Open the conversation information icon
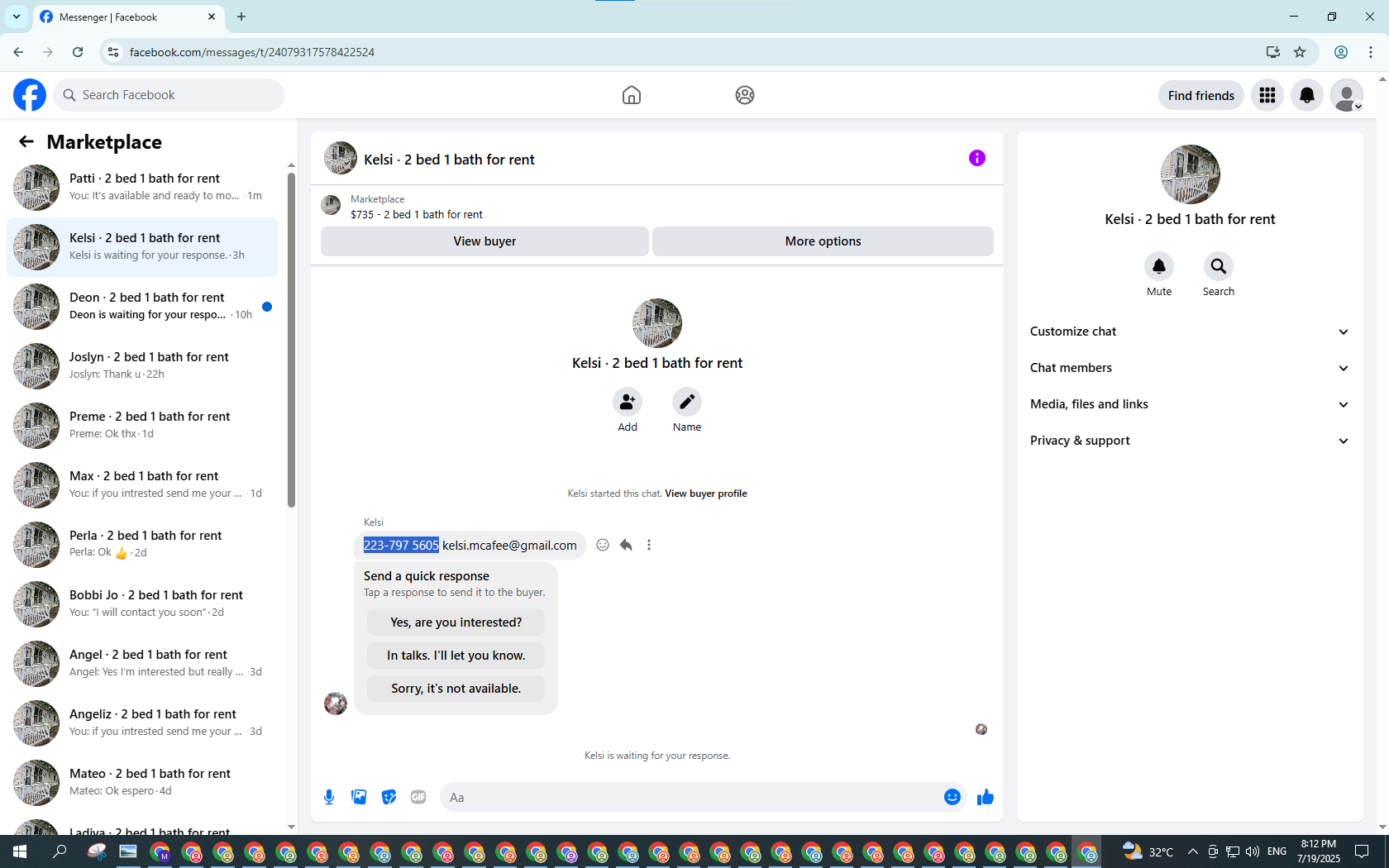Screen dimensions: 1389x868 point(977,158)
